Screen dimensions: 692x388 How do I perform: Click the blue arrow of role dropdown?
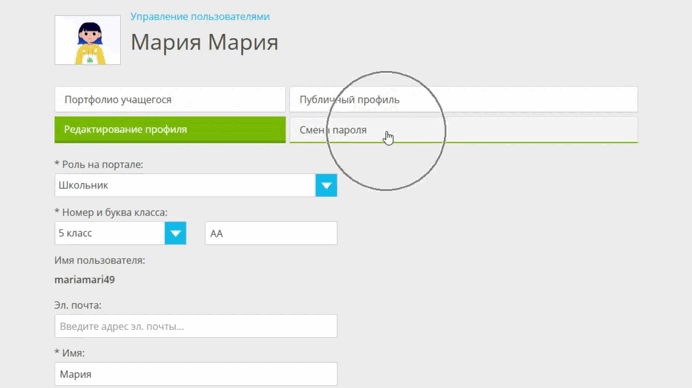click(x=326, y=185)
